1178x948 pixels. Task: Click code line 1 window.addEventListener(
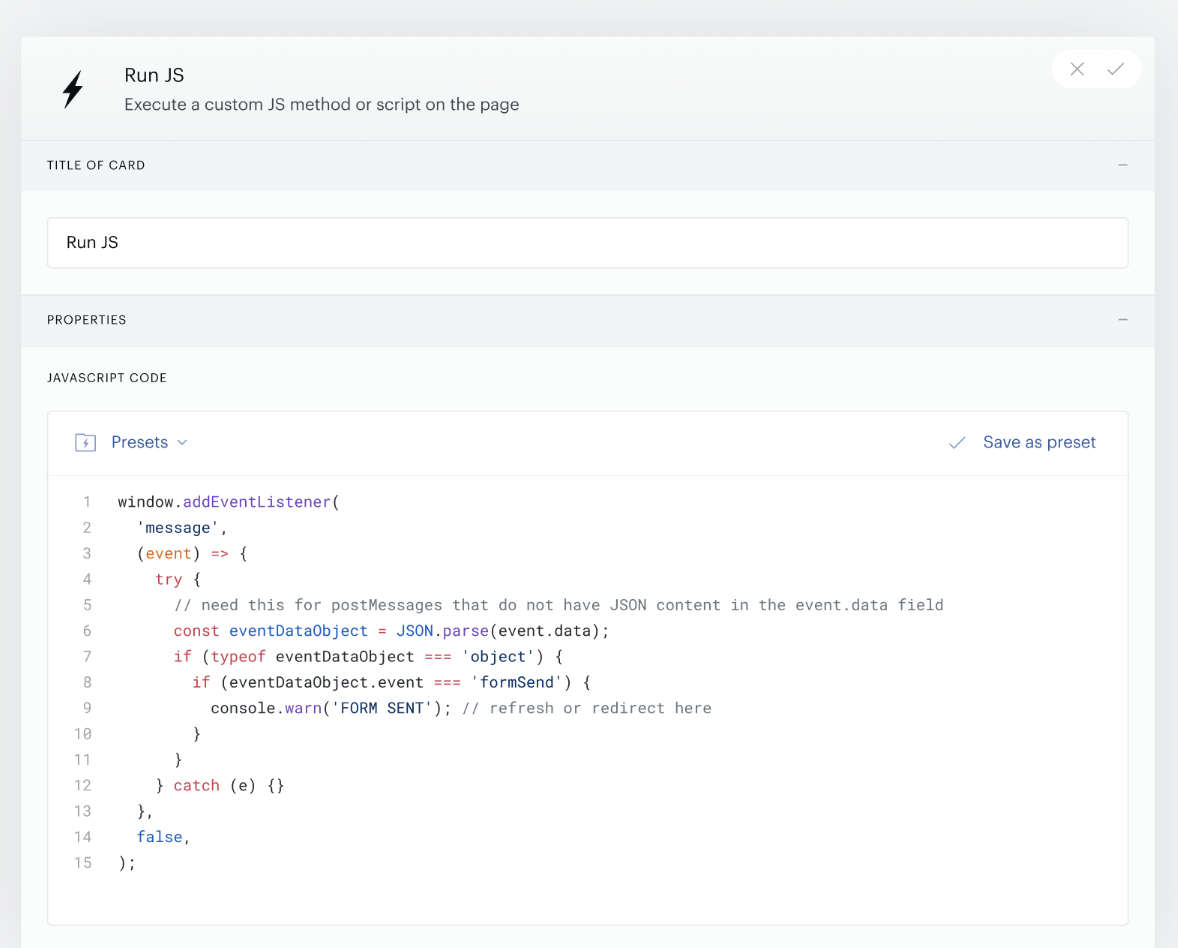(228, 502)
